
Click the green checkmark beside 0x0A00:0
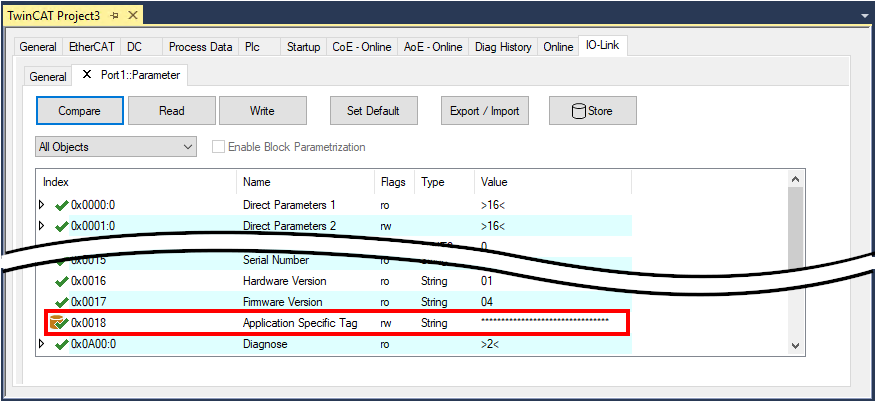click(x=61, y=344)
